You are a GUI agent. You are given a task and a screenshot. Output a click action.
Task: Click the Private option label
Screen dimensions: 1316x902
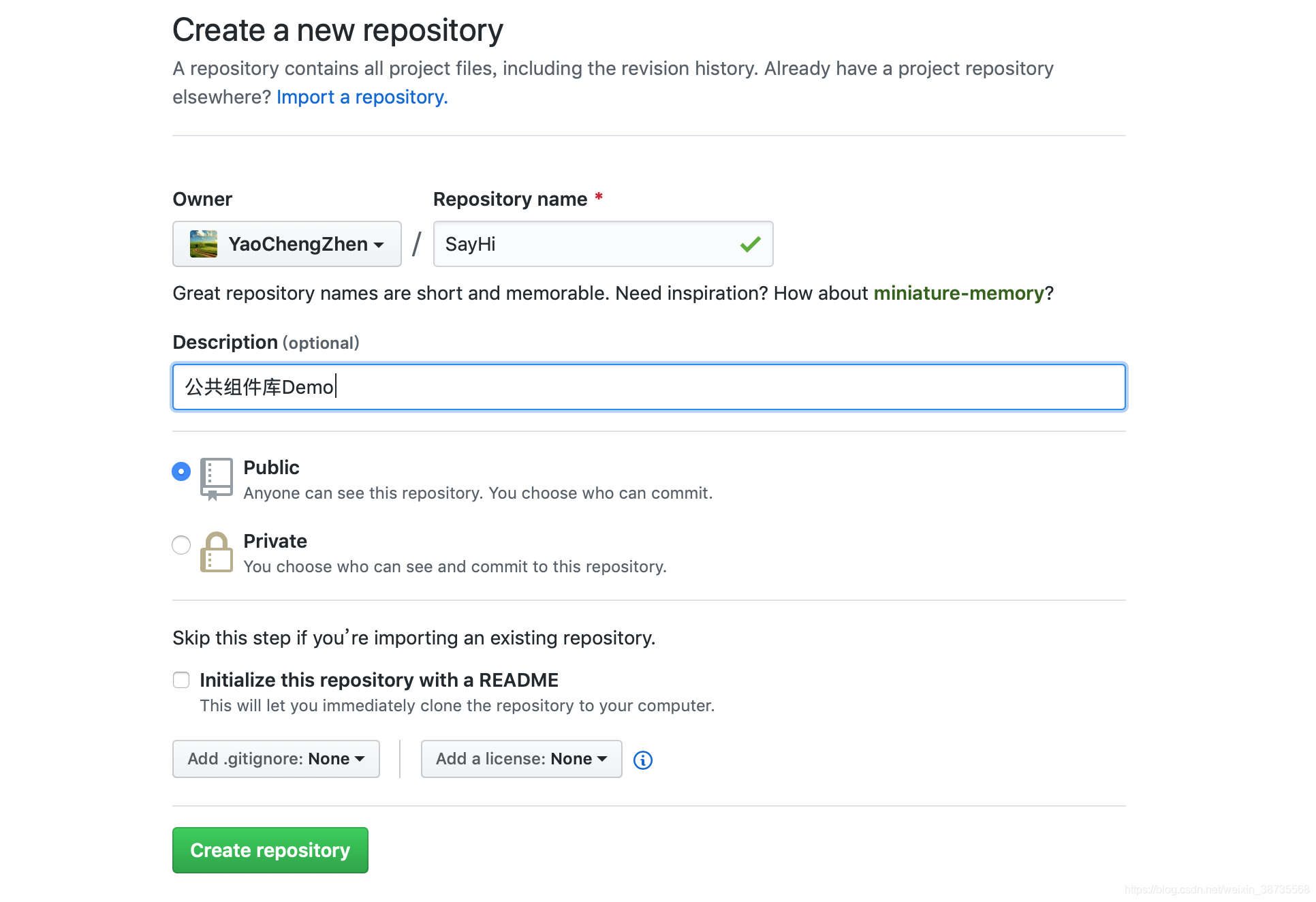(275, 541)
